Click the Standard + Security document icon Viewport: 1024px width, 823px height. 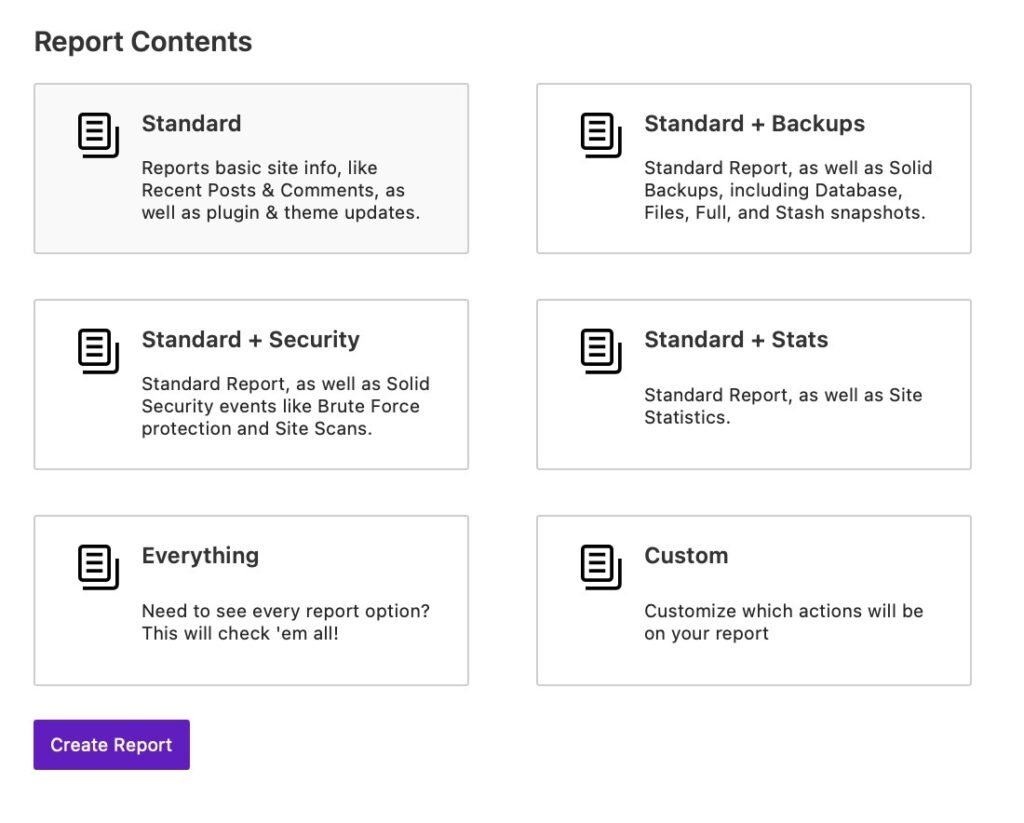point(98,351)
